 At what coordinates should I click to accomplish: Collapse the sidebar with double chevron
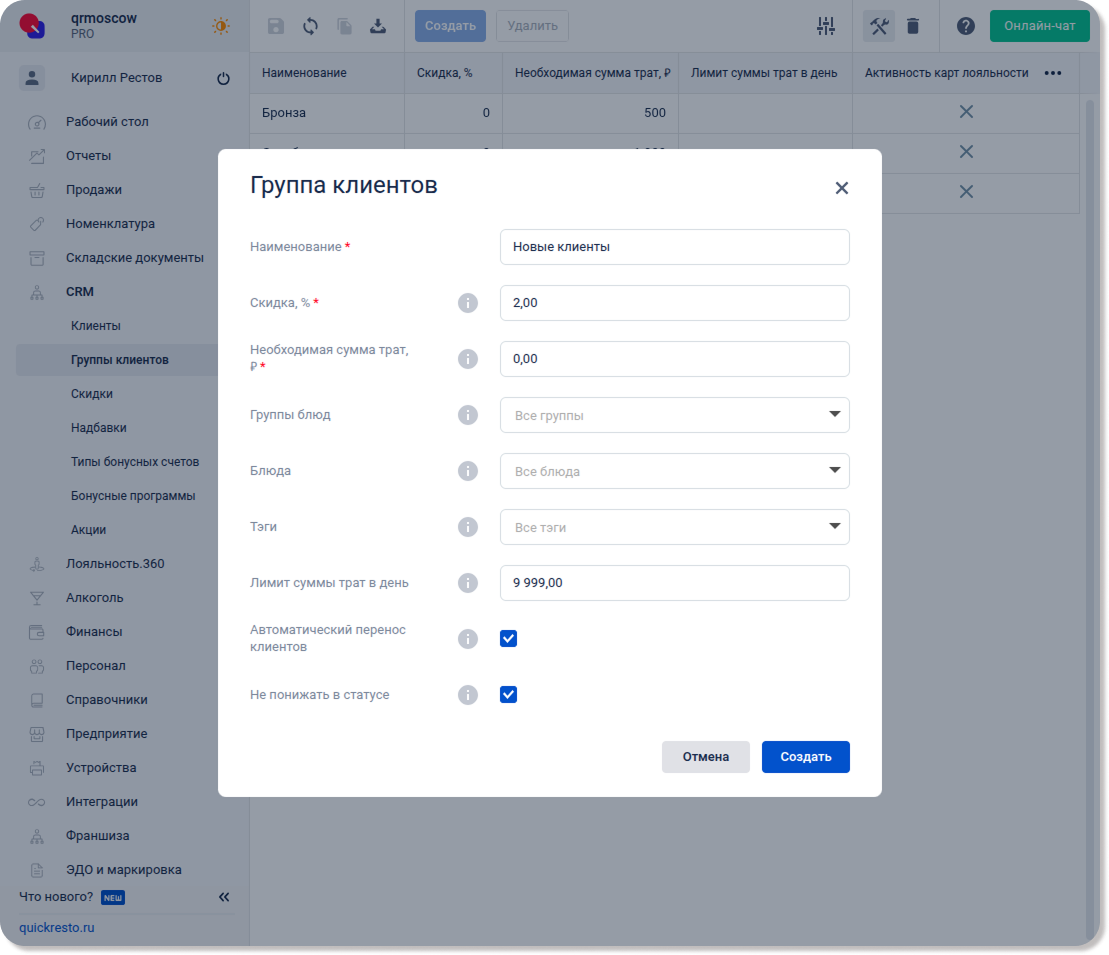[x=224, y=897]
